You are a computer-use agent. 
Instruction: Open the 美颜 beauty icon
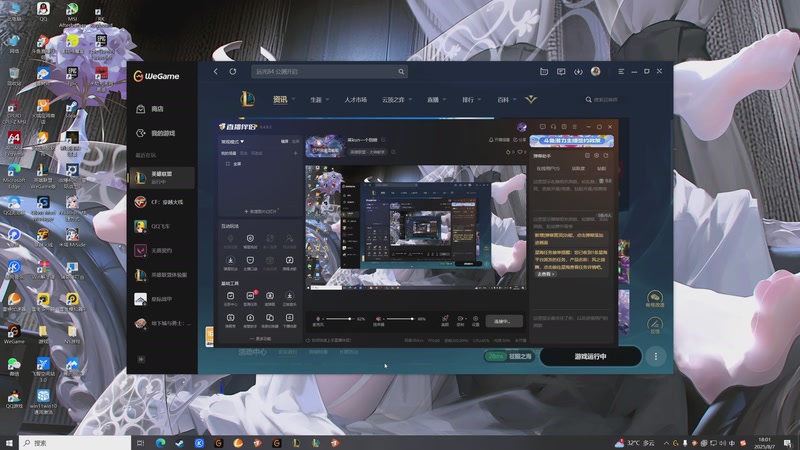[445, 320]
